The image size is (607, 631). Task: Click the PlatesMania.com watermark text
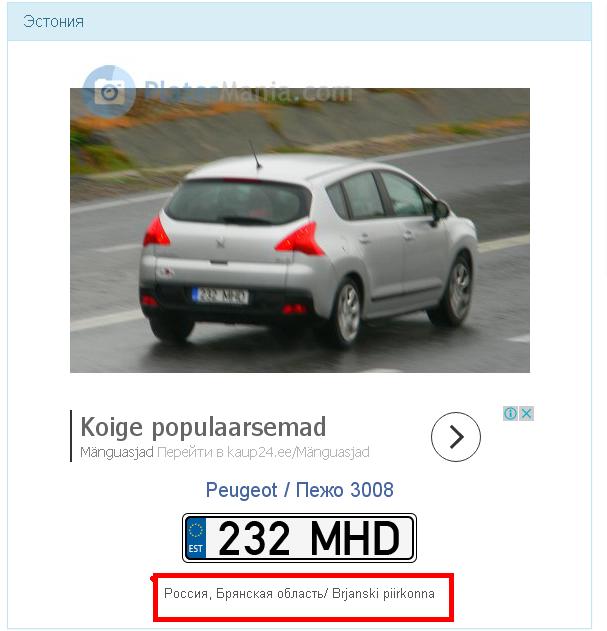tap(248, 92)
